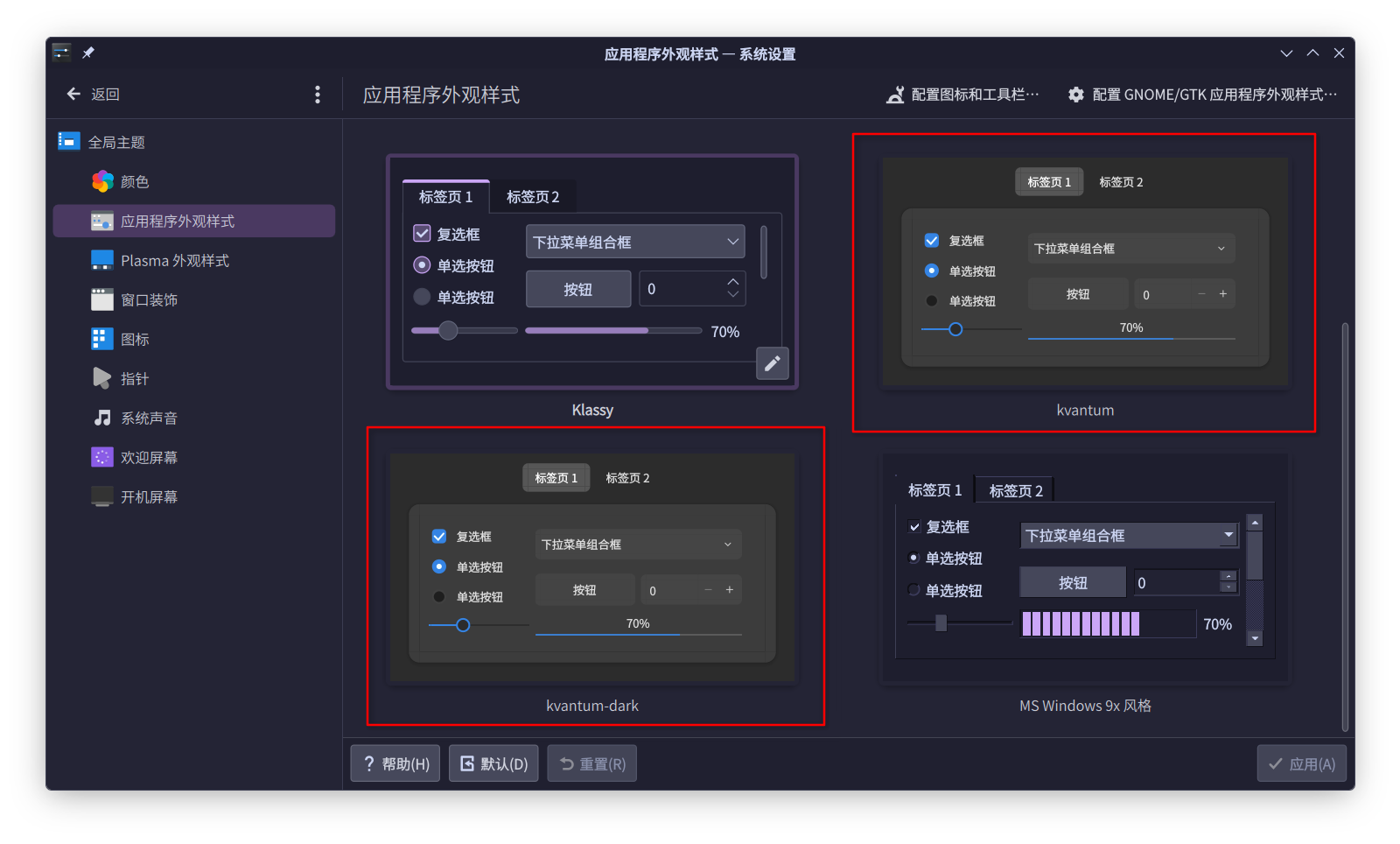The width and height of the screenshot is (1400, 844).
Task: Switch to 标签页 2 in kvantum preview
Action: [x=1121, y=182]
